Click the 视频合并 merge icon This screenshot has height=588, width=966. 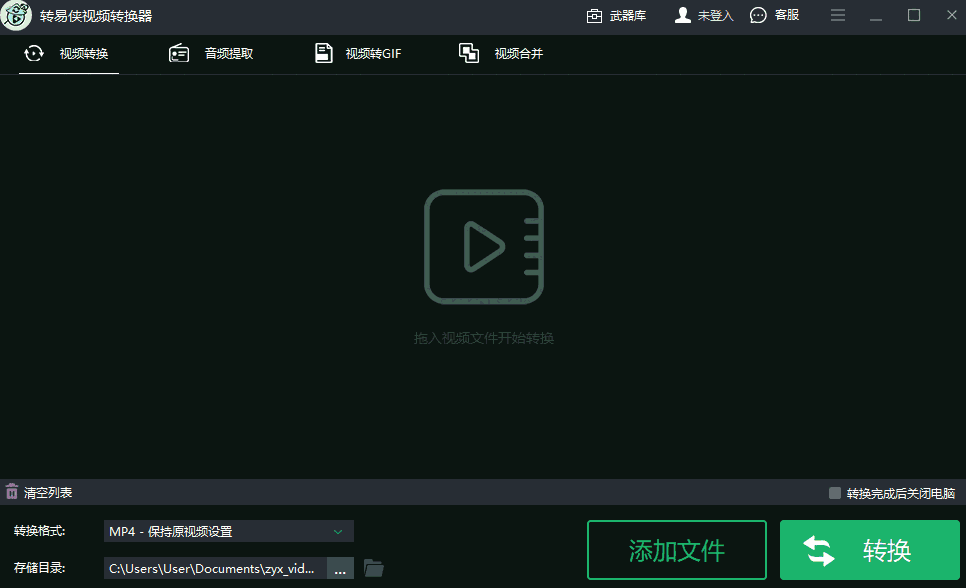coord(469,52)
